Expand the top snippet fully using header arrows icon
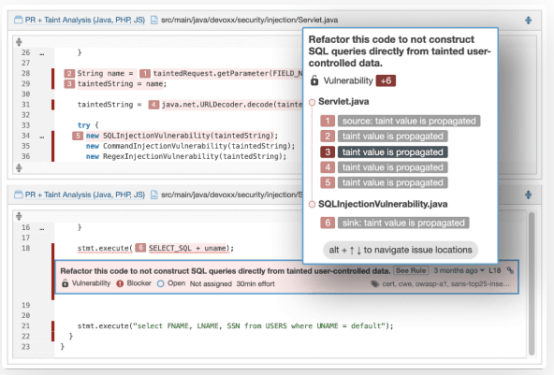The height and width of the screenshot is (375, 554). tap(528, 20)
